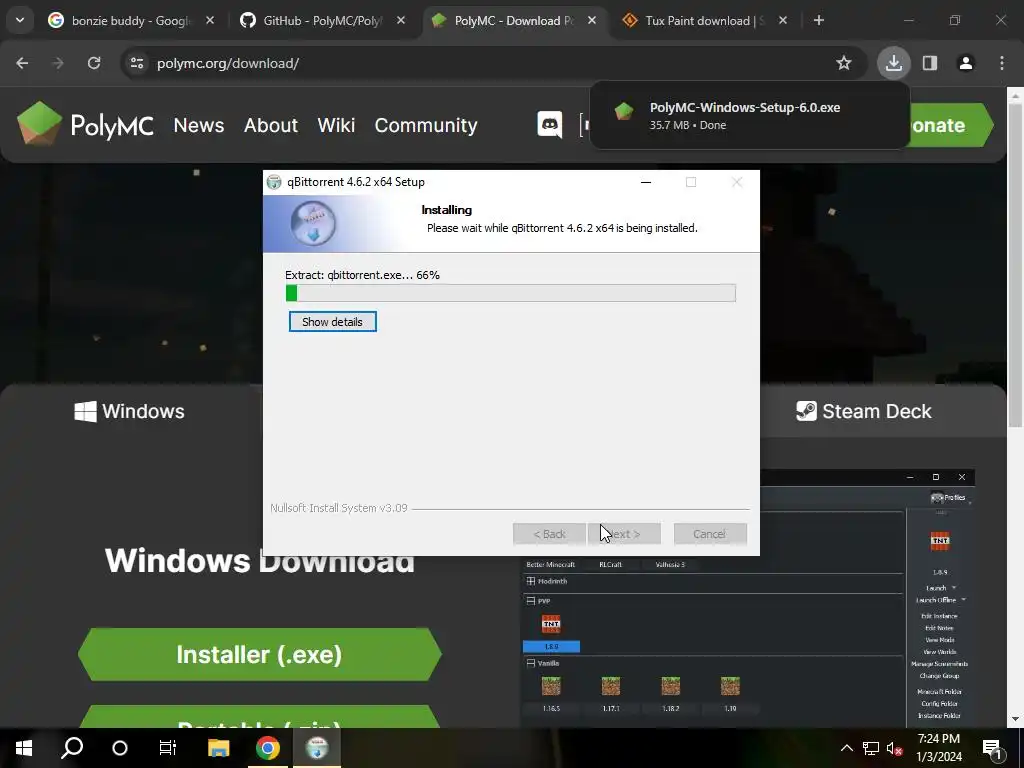Minimize the qBittorrent Setup window
Viewport: 1024px width, 768px height.
tap(646, 182)
